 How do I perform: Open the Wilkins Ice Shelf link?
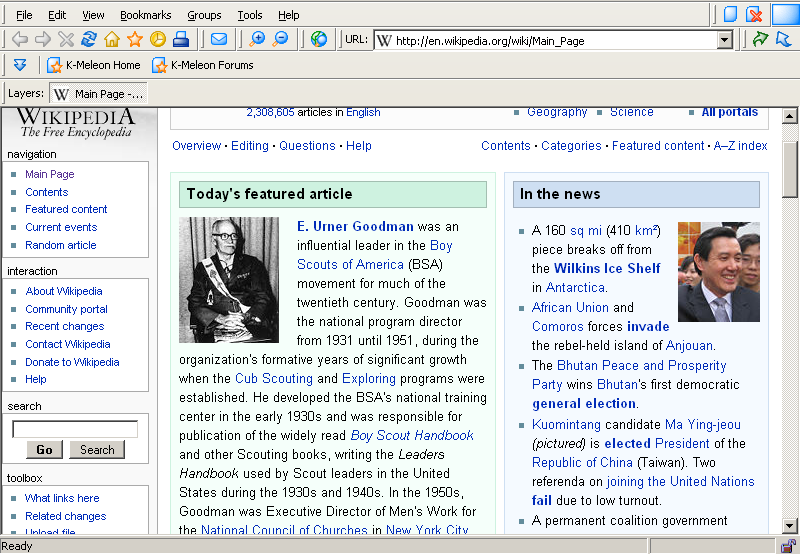coord(607,268)
